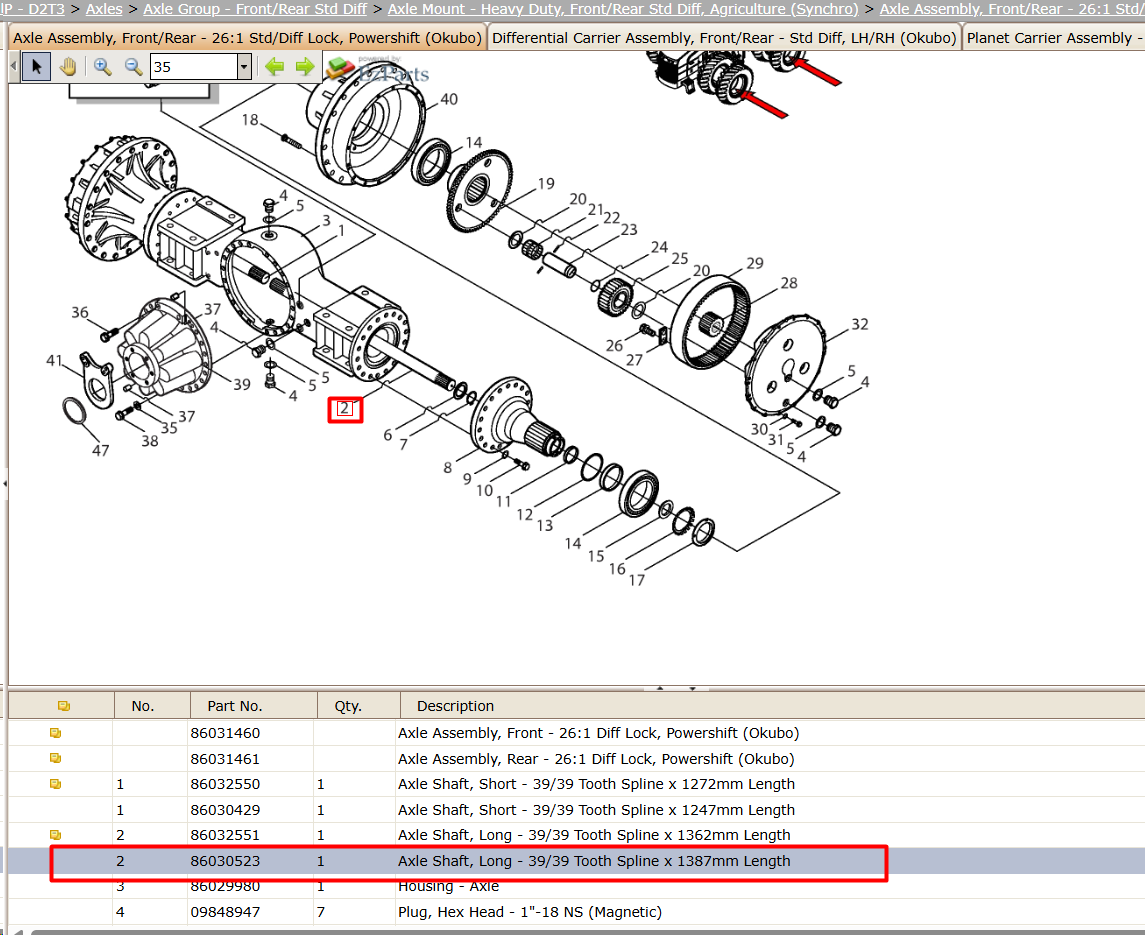
Task: Select the Axle Assembly, Front description row
Action: coord(598,733)
